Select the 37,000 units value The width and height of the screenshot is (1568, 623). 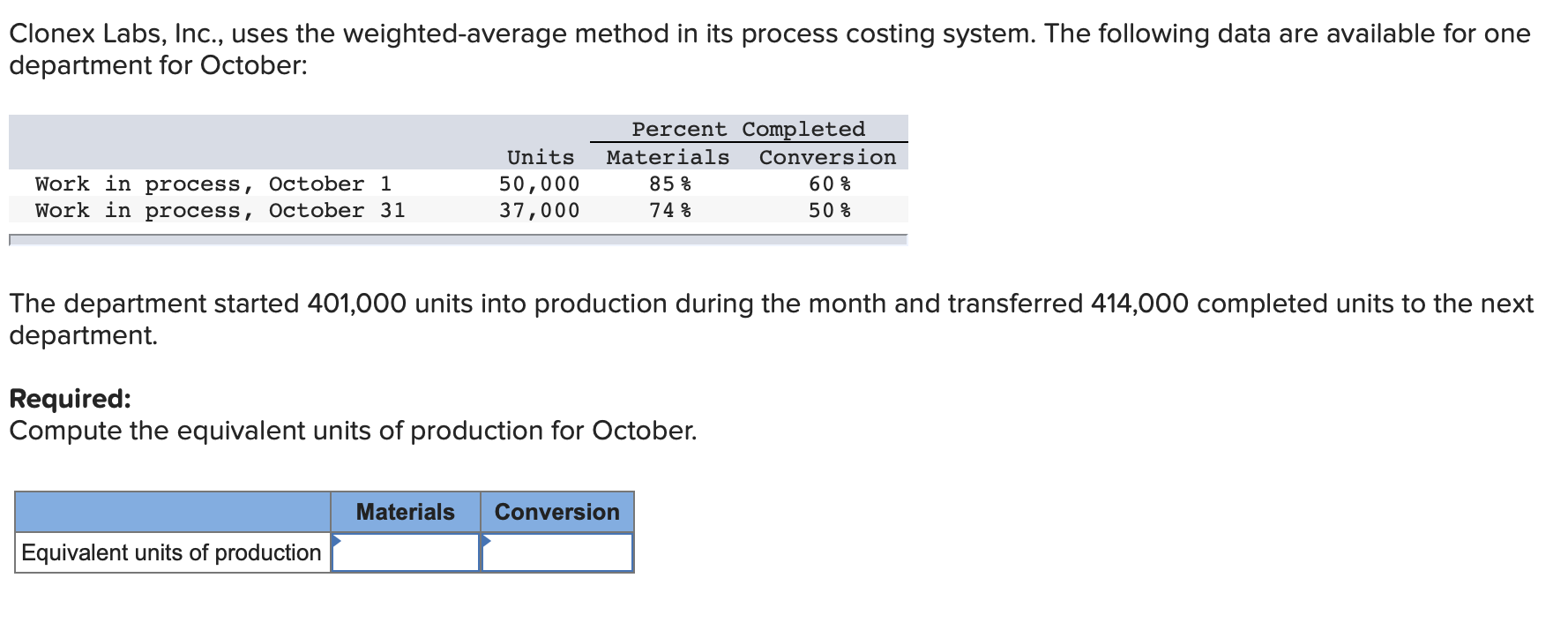[x=538, y=210]
